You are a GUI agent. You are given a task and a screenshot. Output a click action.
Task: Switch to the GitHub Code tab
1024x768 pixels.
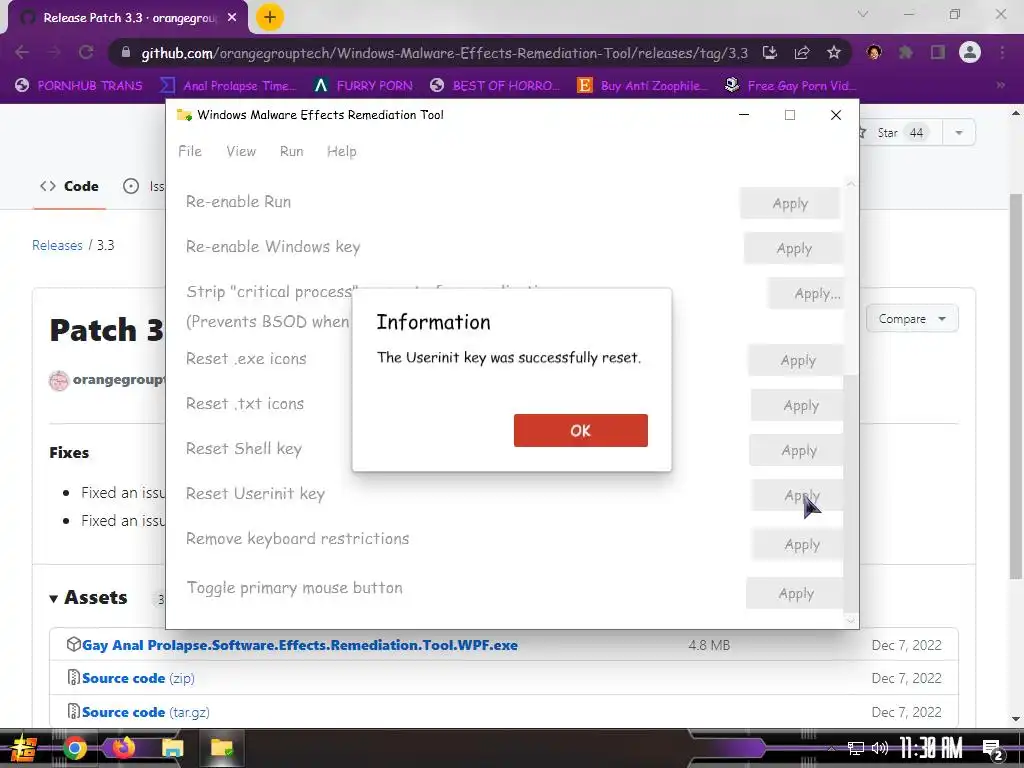click(69, 186)
